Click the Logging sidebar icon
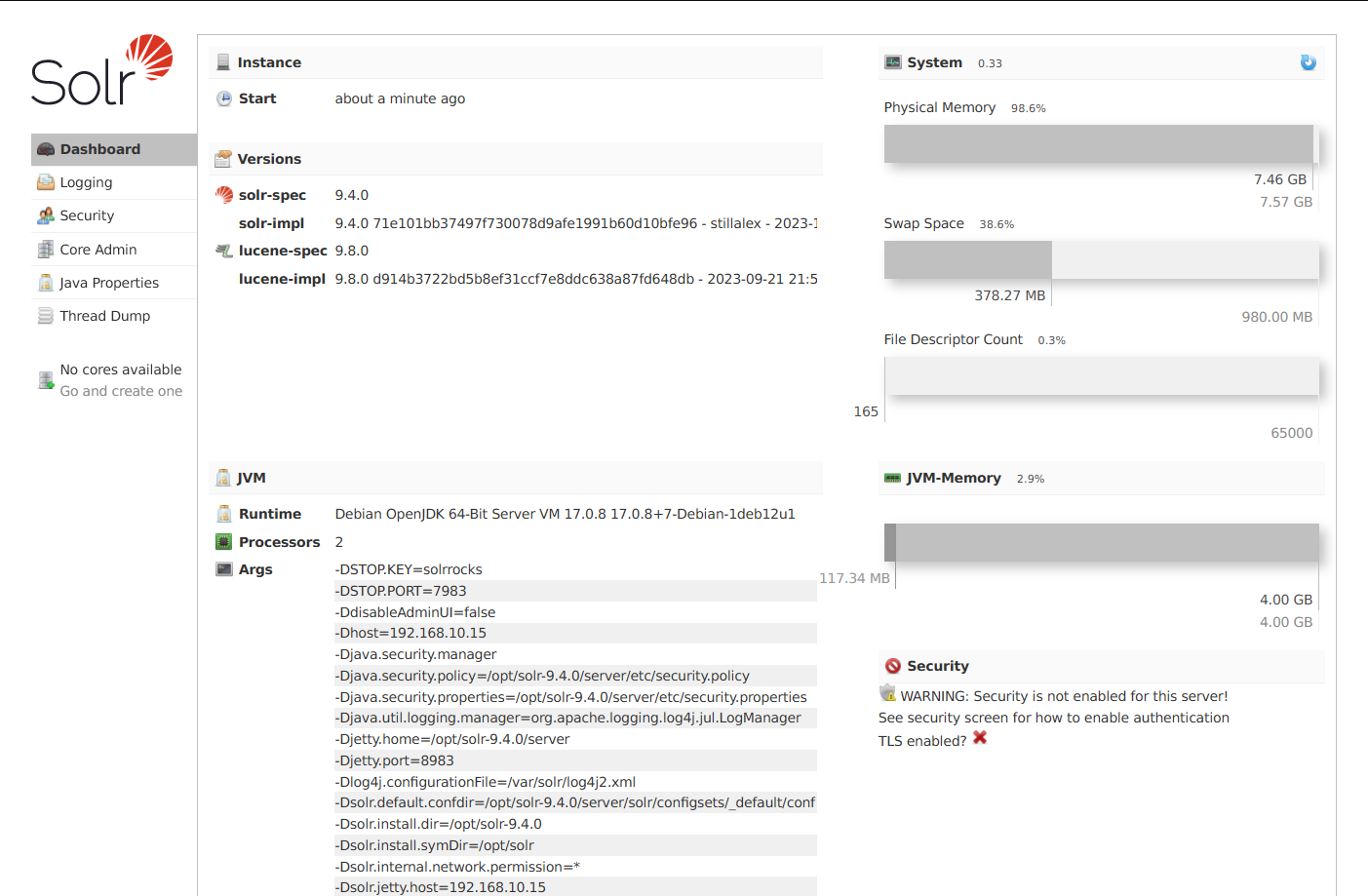 click(46, 182)
